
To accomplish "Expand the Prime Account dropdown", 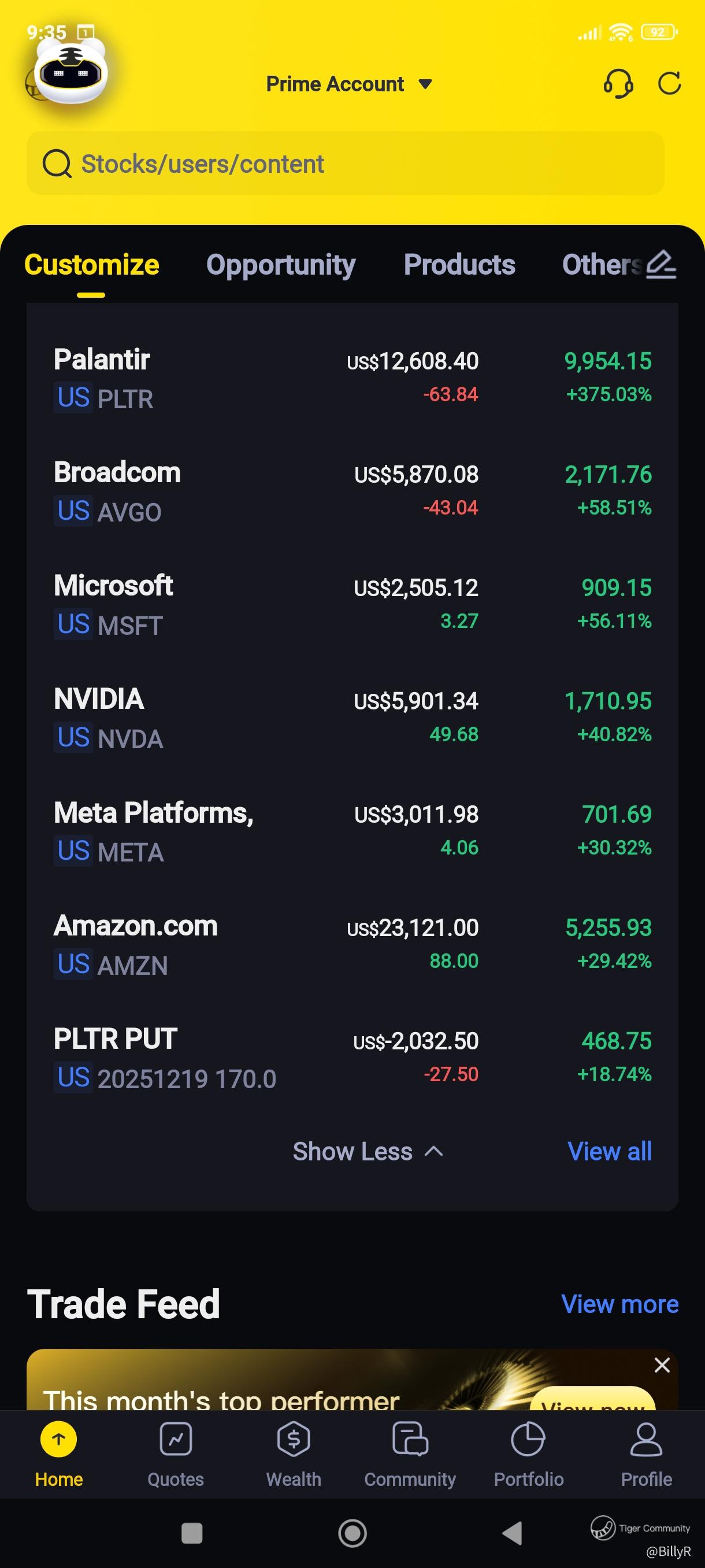I will coord(348,84).
